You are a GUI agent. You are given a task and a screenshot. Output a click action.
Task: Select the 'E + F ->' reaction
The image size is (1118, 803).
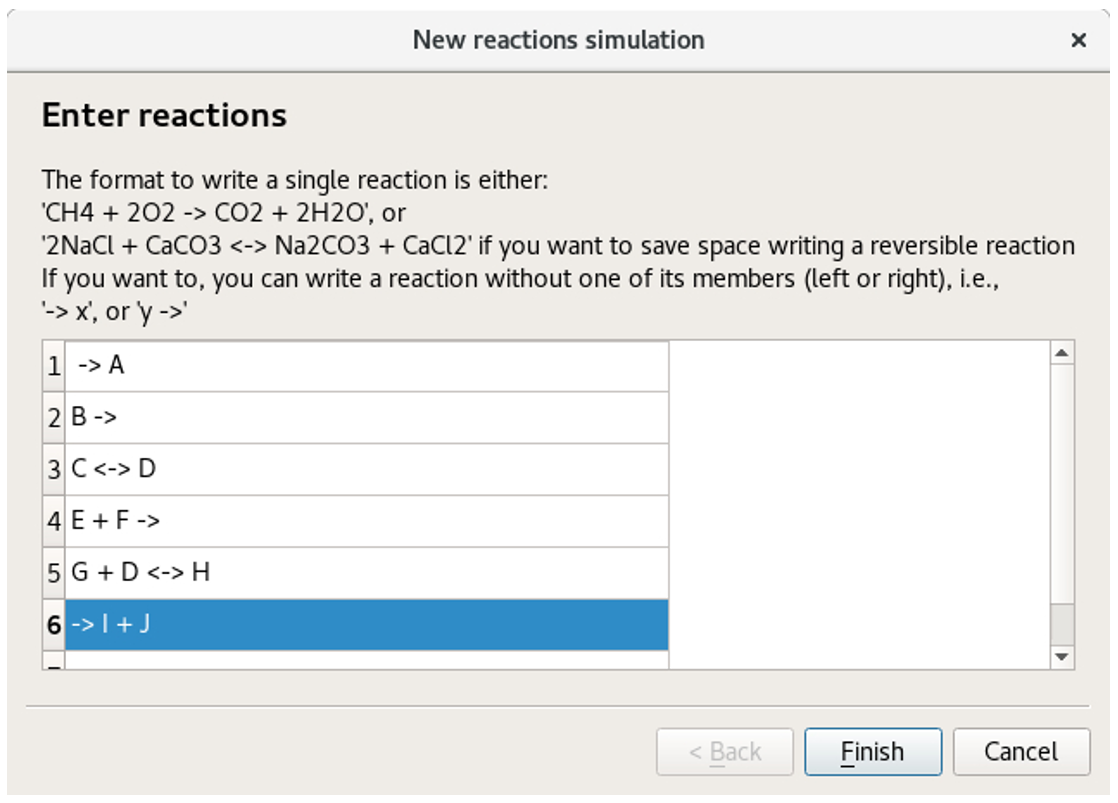pos(300,520)
